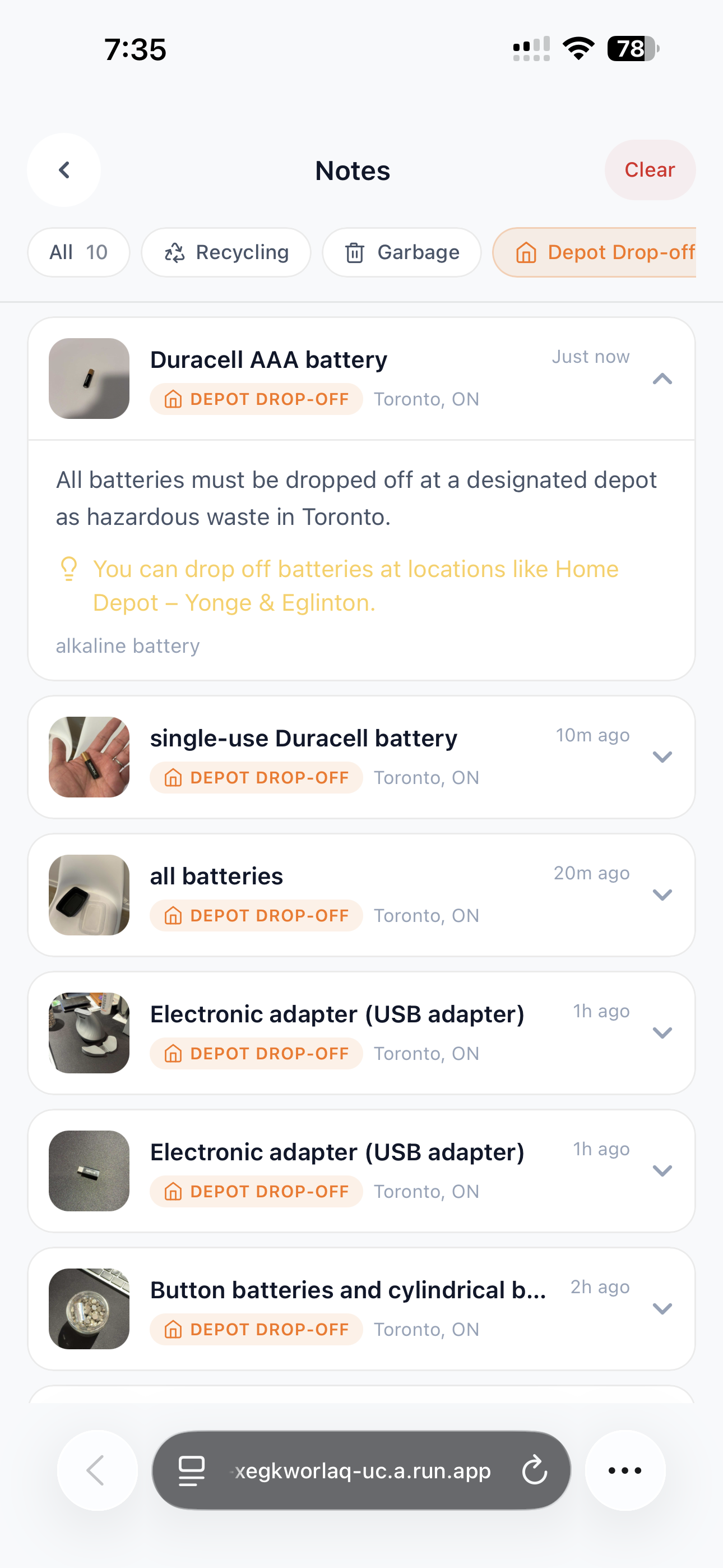723x1568 pixels.
Task: Tap the lightbulb tip icon
Action: pos(69,569)
